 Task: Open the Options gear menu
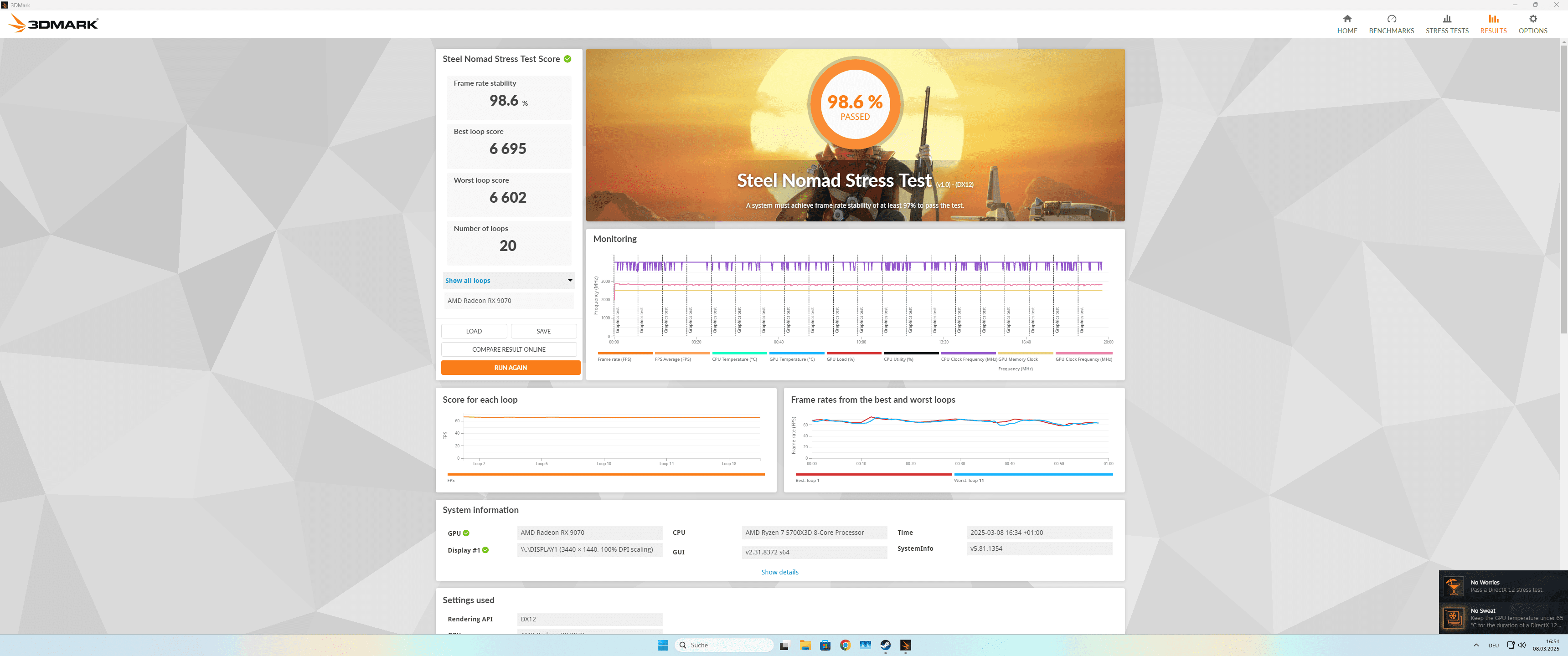(1532, 24)
